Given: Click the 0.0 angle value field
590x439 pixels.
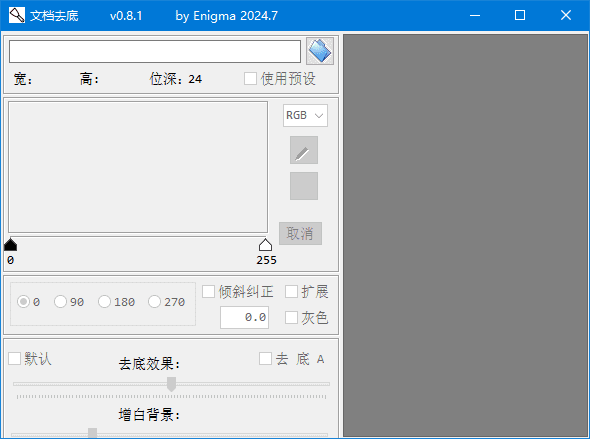Looking at the screenshot, I should pos(245,317).
